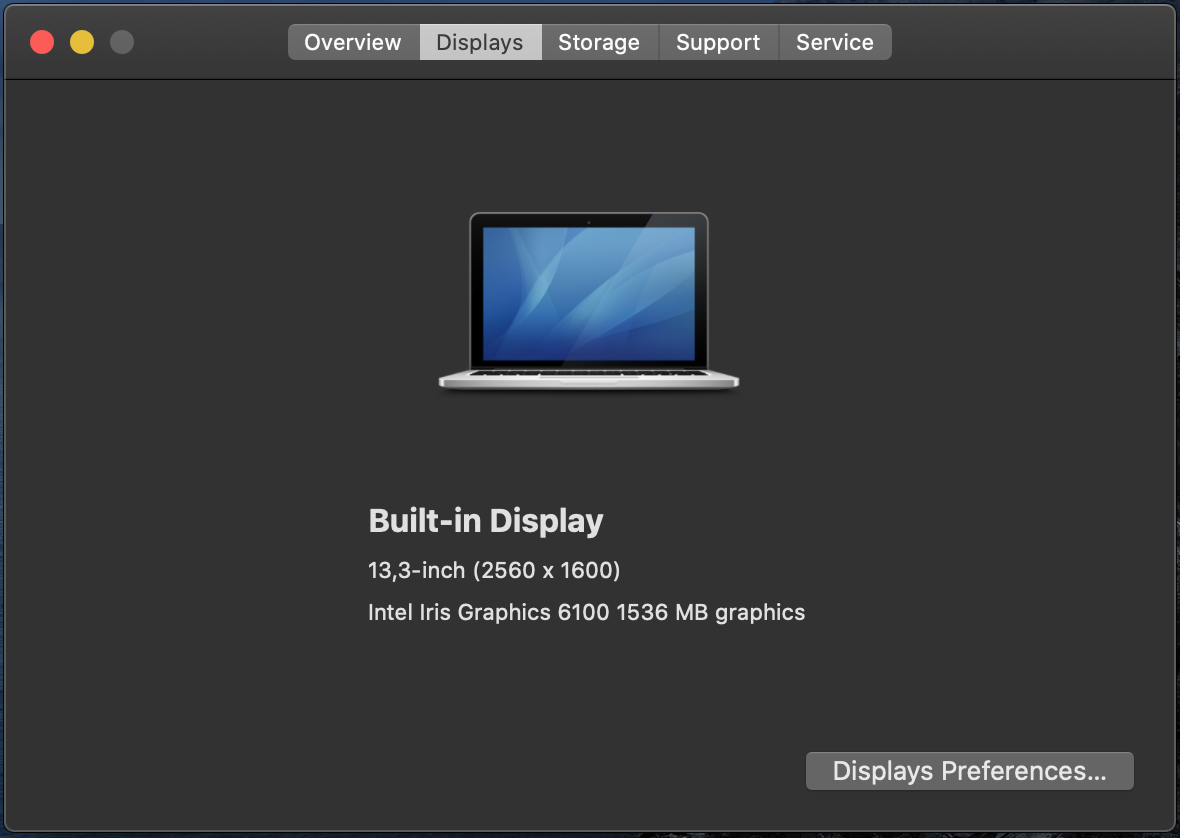Click the Intel Iris Graphics 6100 label
Image resolution: width=1180 pixels, height=838 pixels.
point(488,612)
